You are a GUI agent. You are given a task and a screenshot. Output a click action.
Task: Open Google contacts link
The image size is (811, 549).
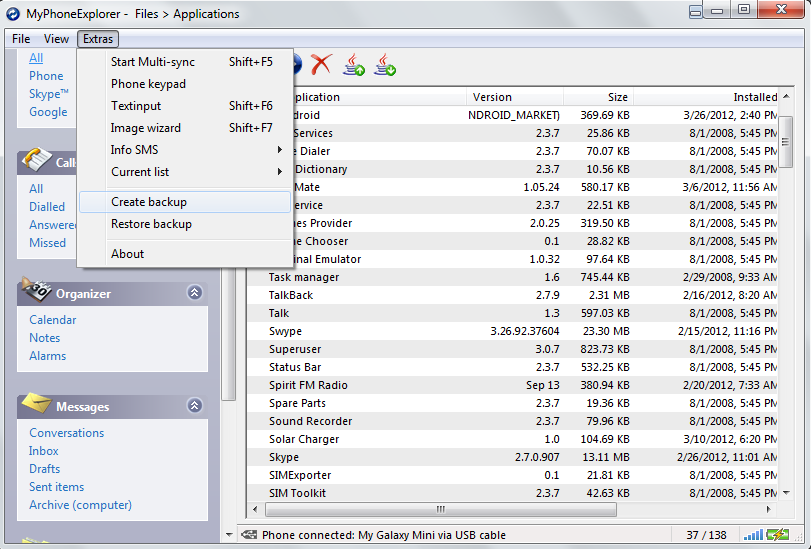tap(48, 112)
